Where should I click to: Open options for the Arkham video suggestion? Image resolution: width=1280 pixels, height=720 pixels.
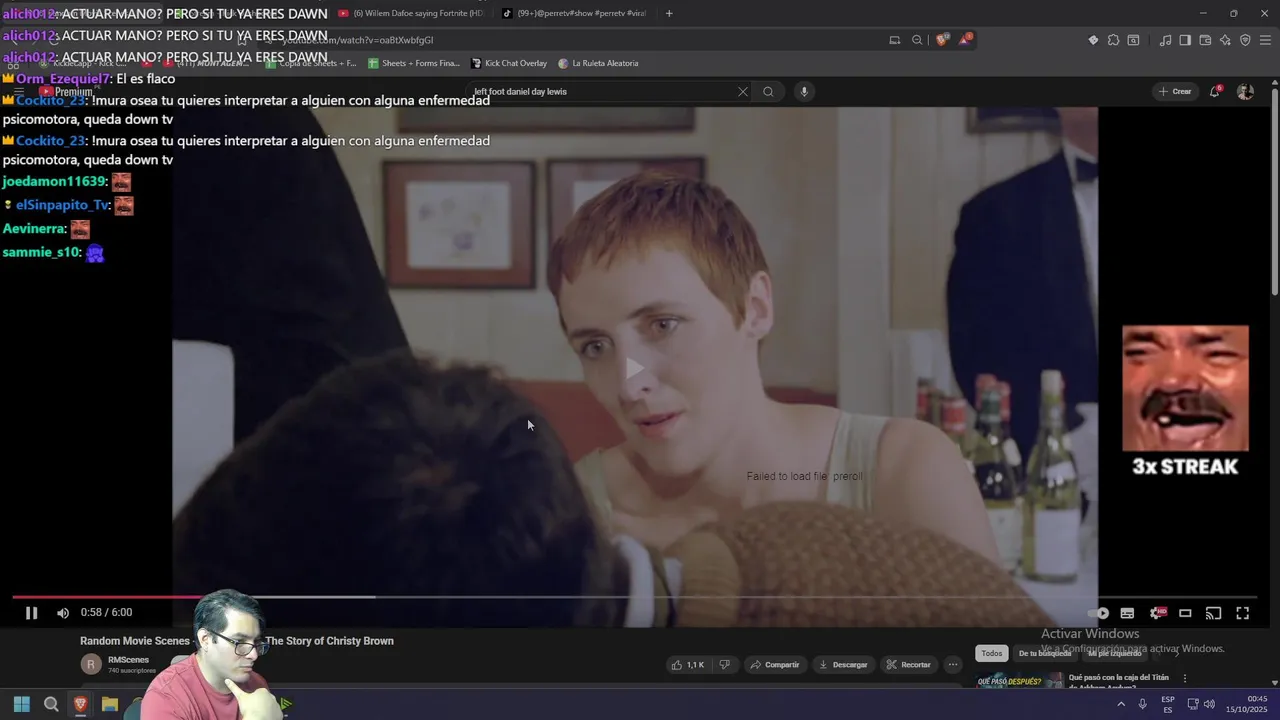(x=1185, y=678)
